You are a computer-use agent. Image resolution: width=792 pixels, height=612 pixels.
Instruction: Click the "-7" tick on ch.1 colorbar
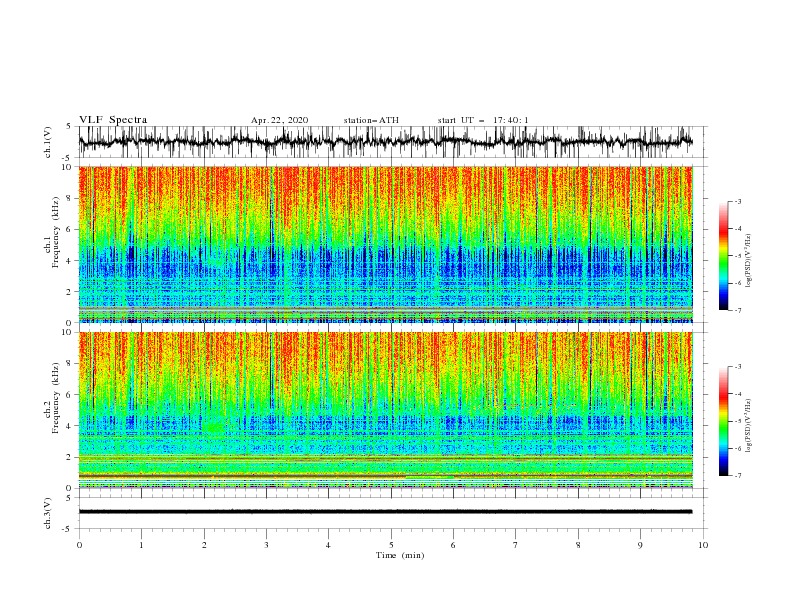pos(738,310)
